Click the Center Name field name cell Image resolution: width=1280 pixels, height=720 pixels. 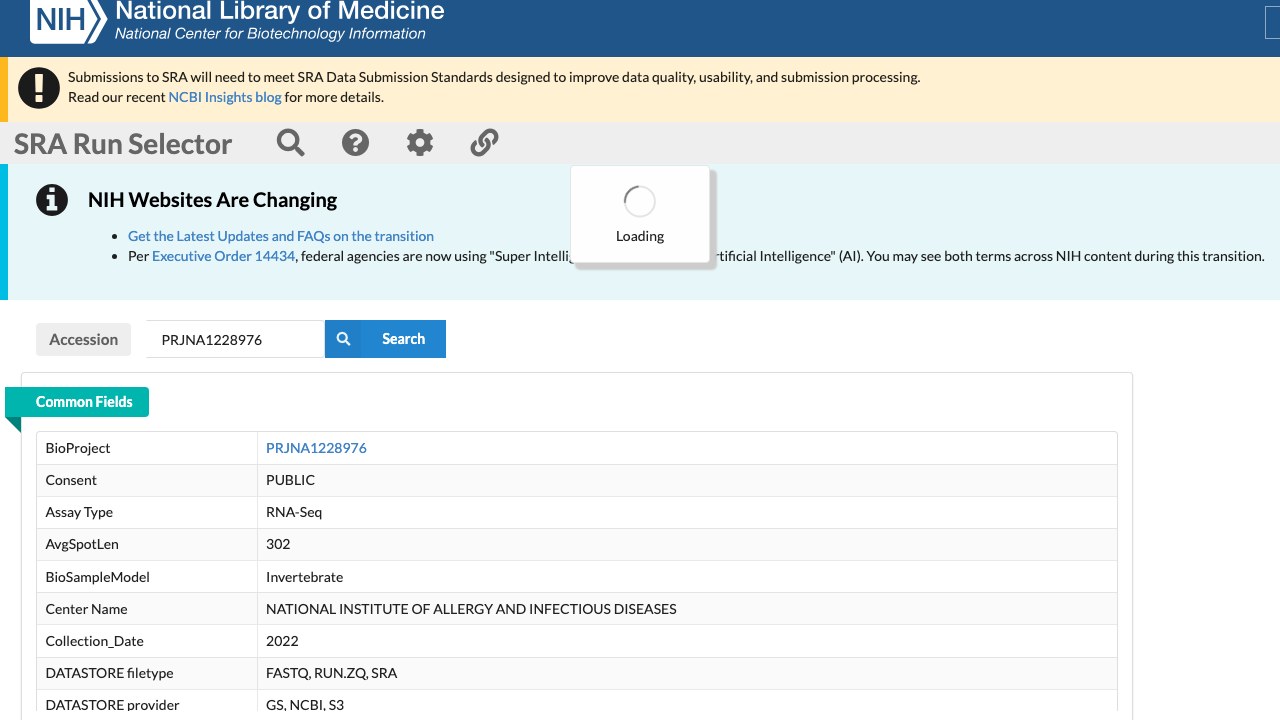point(147,609)
